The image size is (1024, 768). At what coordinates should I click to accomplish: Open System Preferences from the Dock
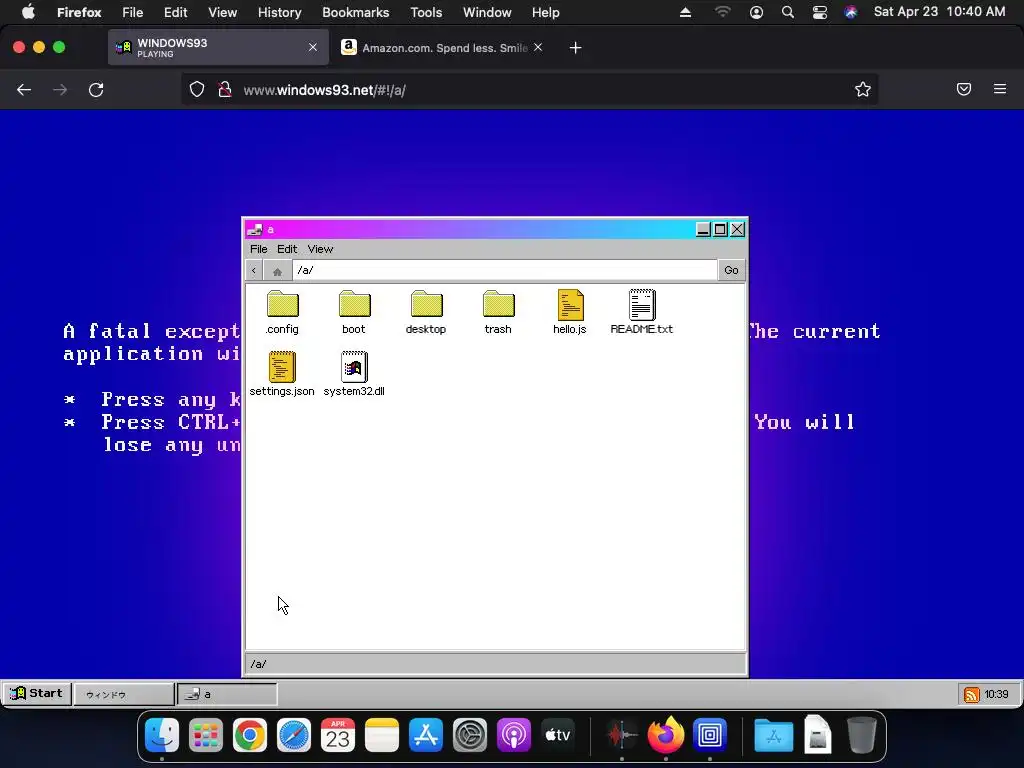click(470, 735)
